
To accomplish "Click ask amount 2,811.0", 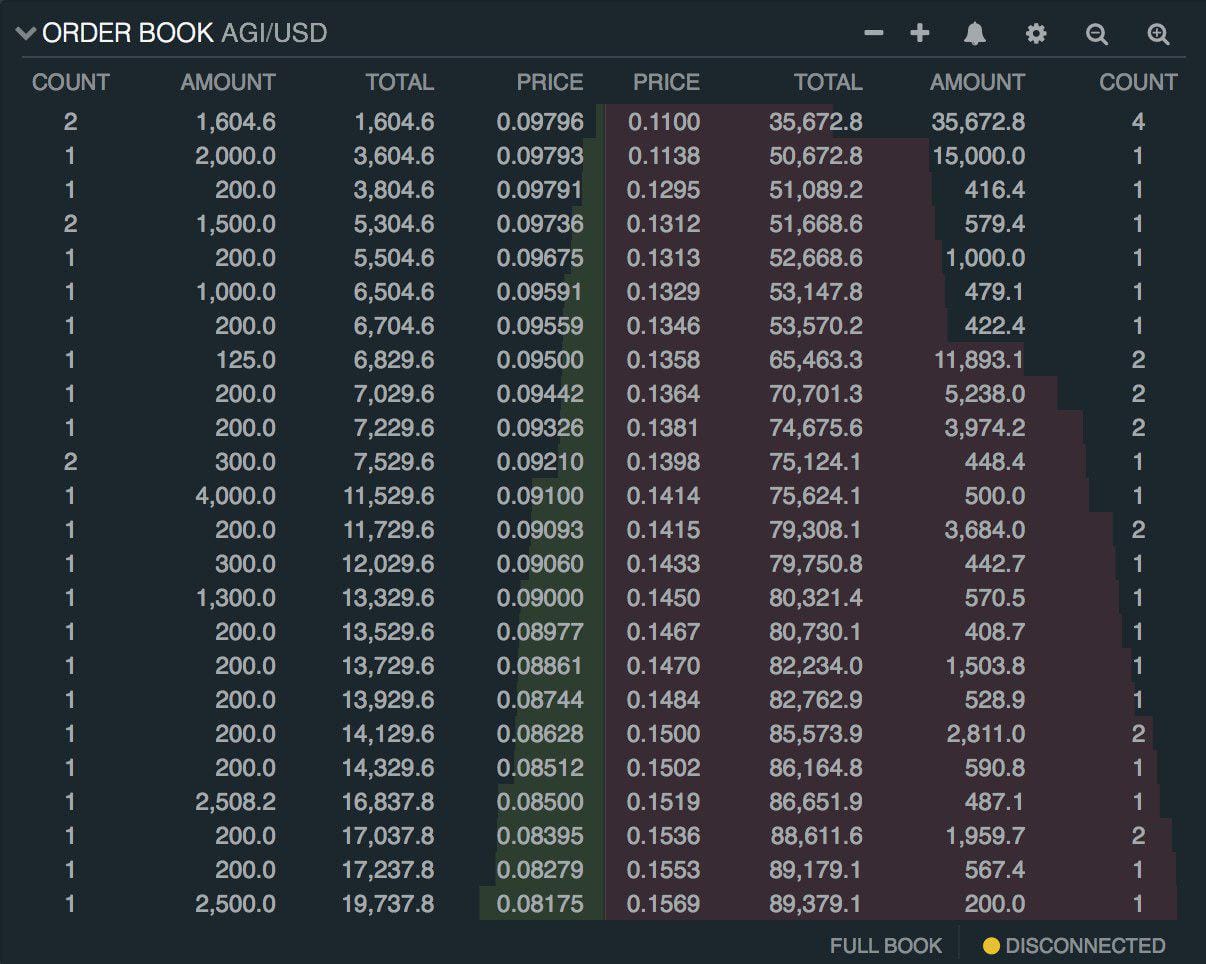I will pos(986,734).
